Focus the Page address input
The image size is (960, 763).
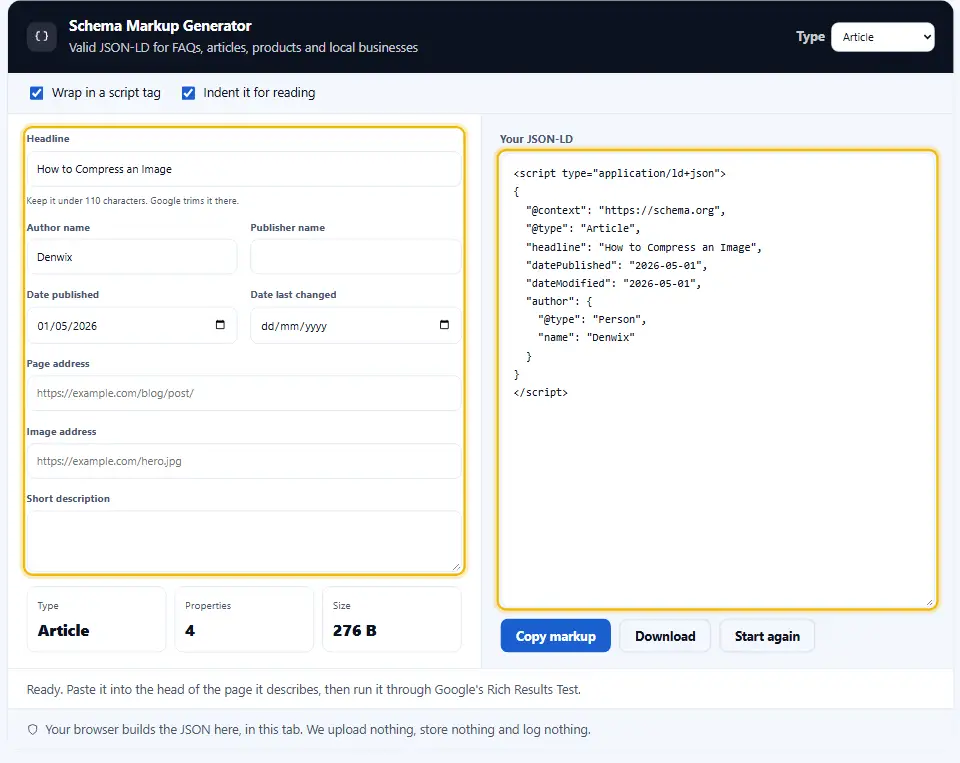244,393
